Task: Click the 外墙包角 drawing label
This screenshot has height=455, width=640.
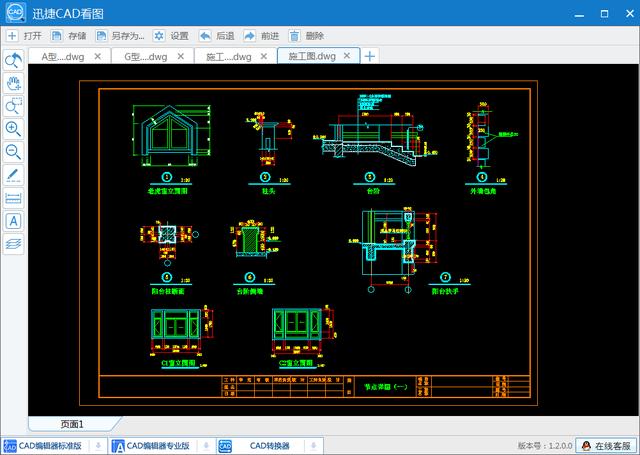Action: 483,191
